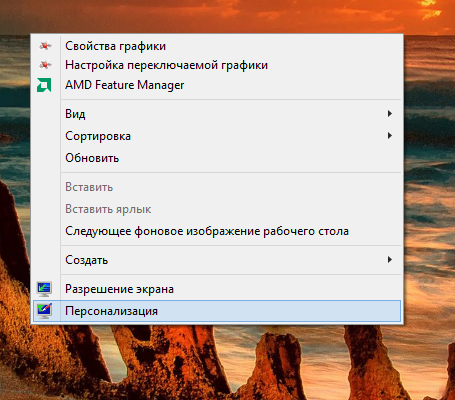Open the Вид menu item

tap(217, 114)
